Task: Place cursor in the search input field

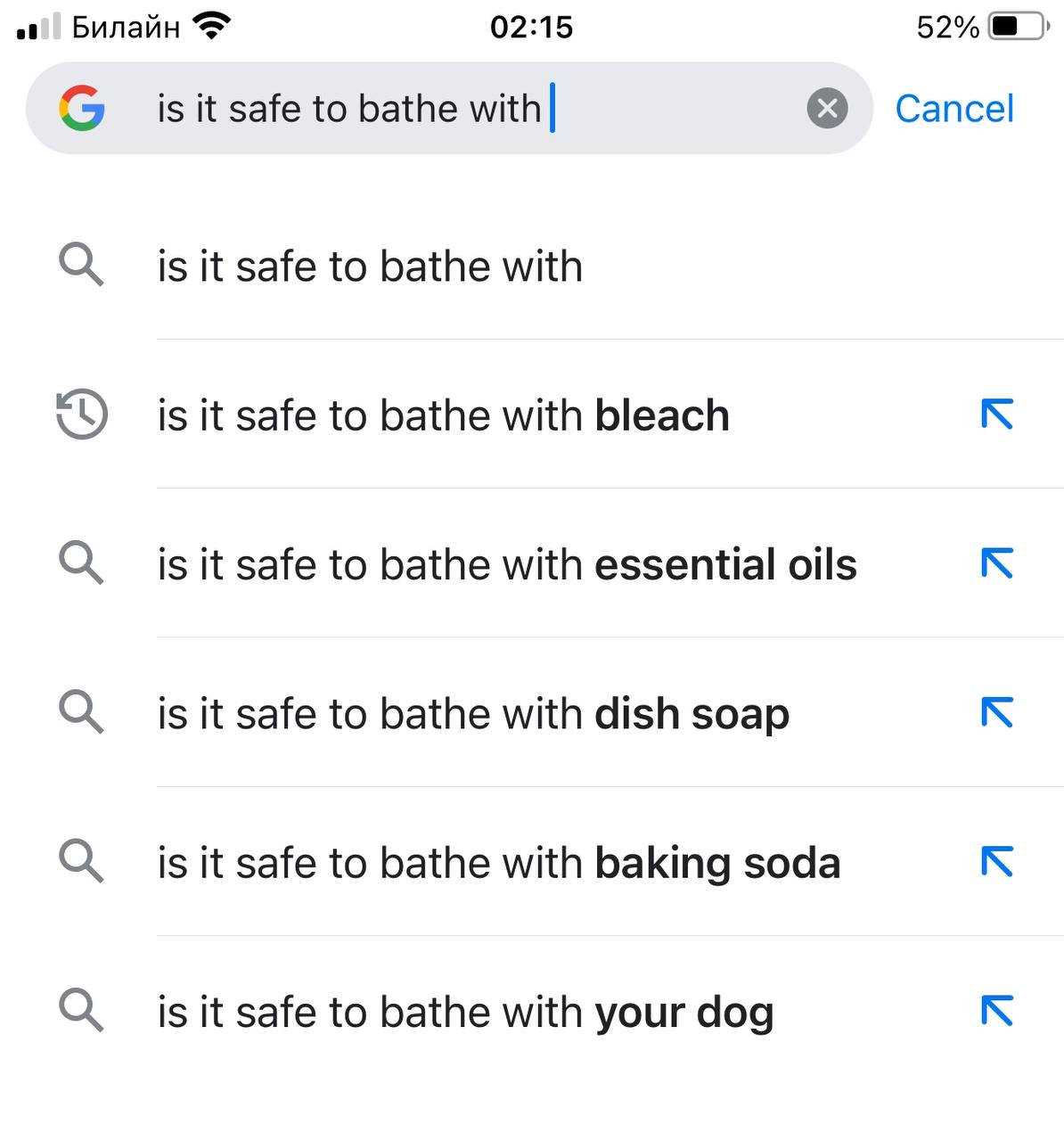Action: tap(472, 109)
